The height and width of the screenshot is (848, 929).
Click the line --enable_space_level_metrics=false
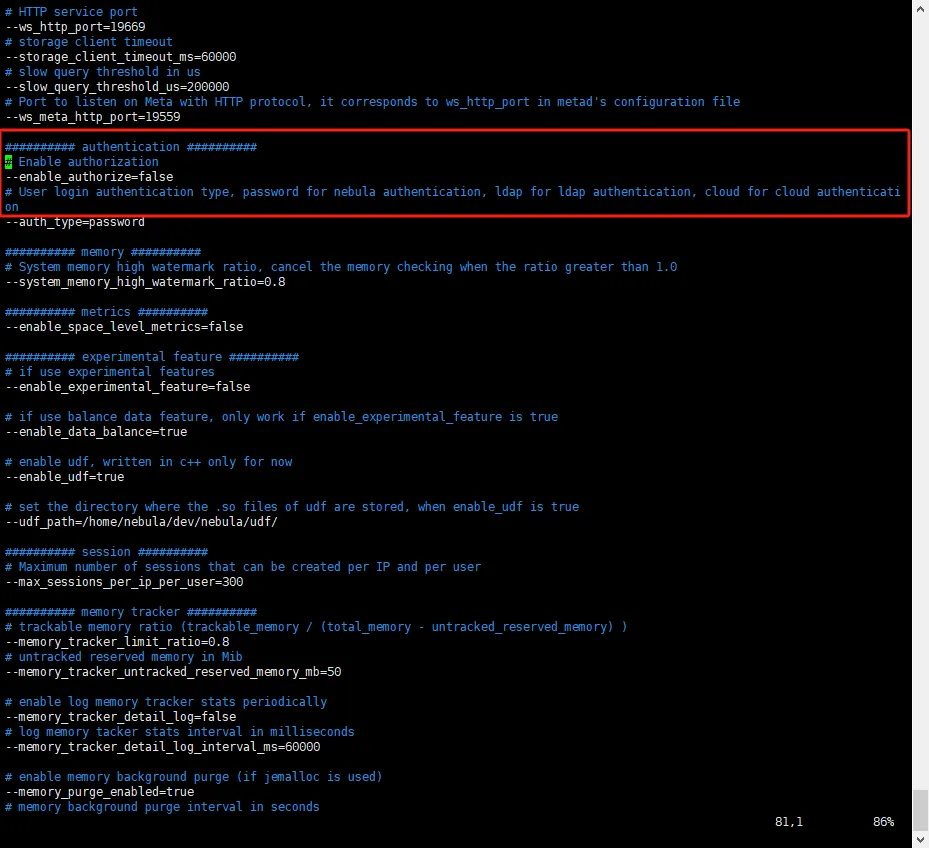tap(124, 327)
